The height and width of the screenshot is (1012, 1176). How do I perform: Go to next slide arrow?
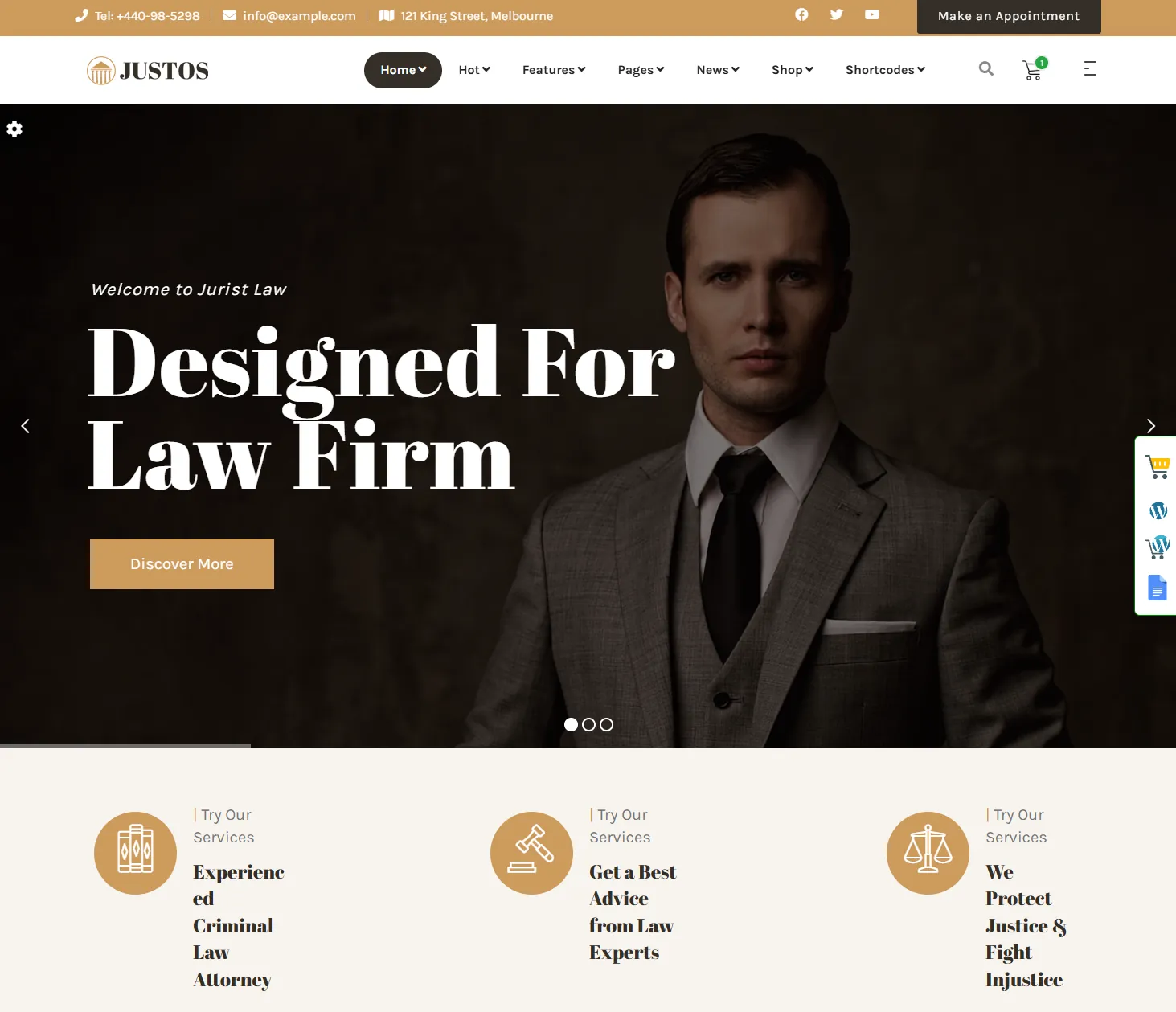1151,426
